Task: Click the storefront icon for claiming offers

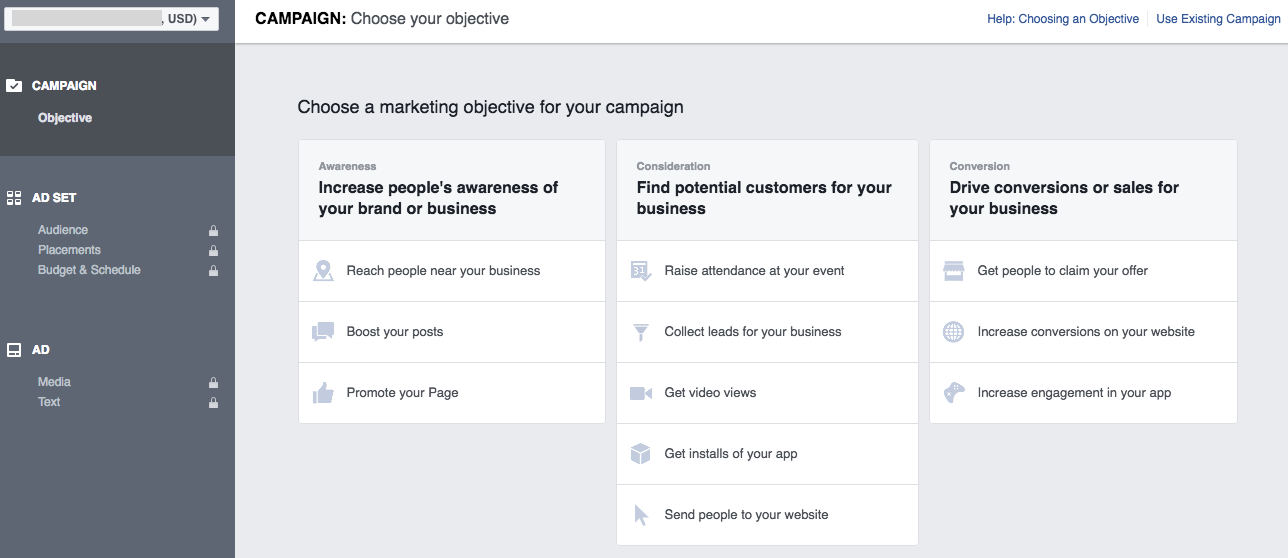Action: [x=954, y=271]
